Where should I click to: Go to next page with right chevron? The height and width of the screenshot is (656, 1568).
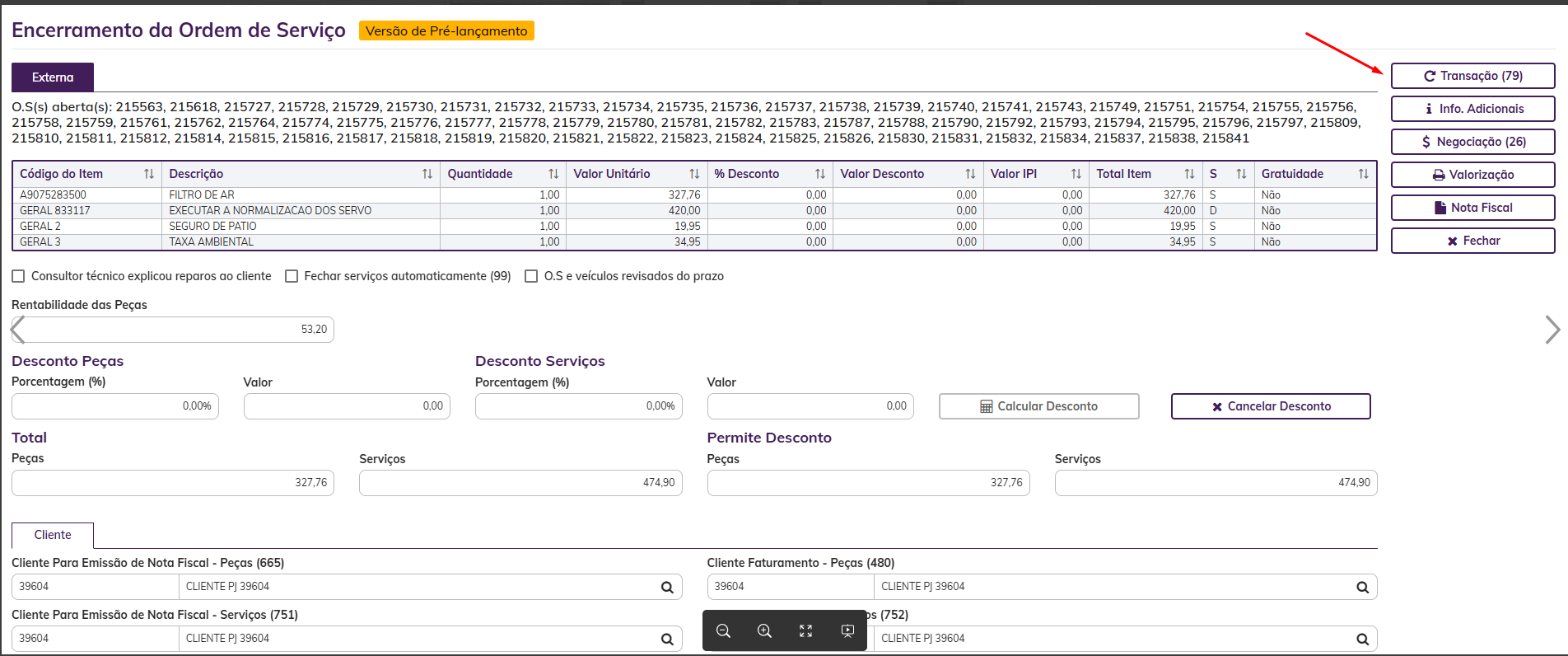click(x=1552, y=330)
